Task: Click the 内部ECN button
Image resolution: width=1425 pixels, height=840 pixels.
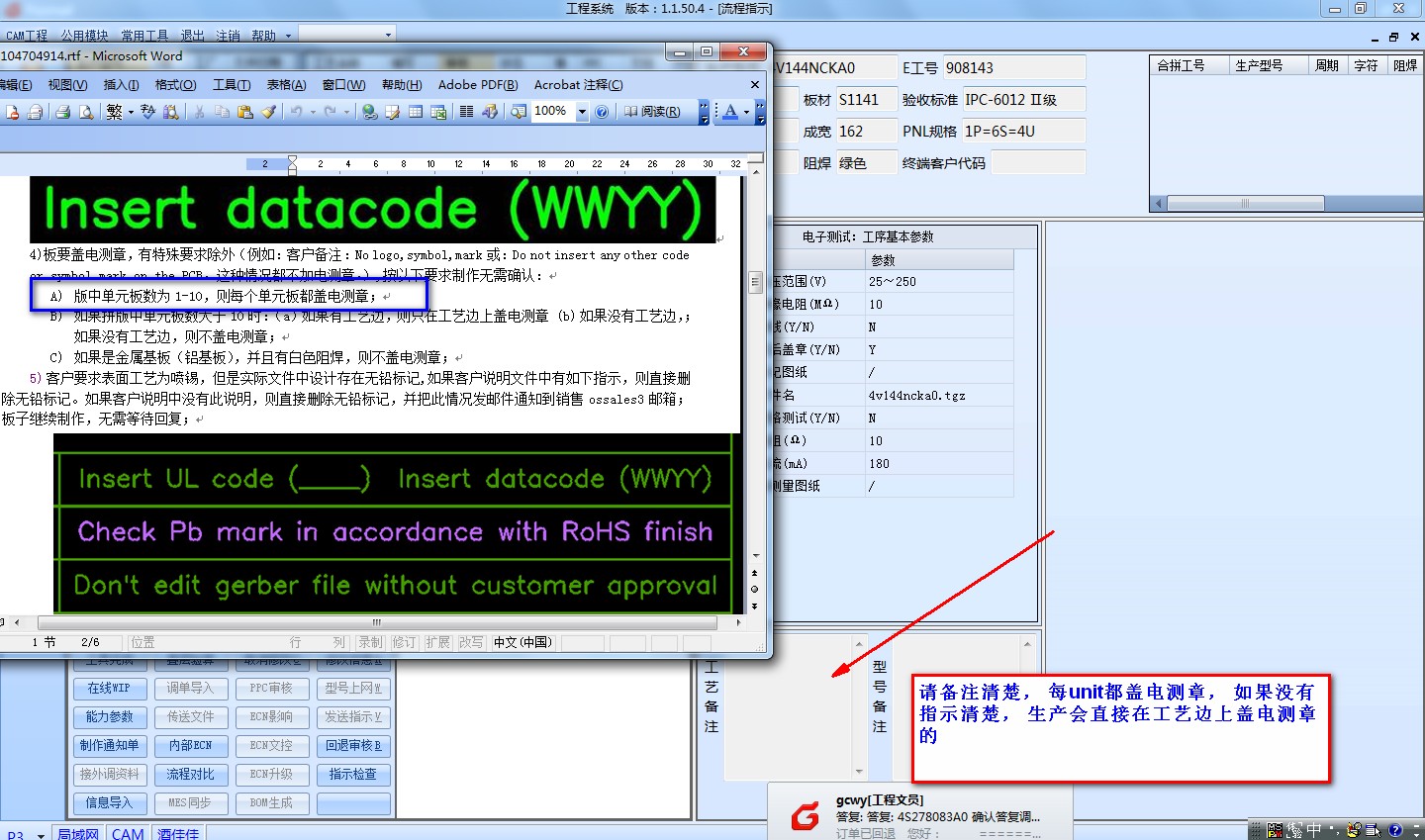Action: click(x=190, y=745)
